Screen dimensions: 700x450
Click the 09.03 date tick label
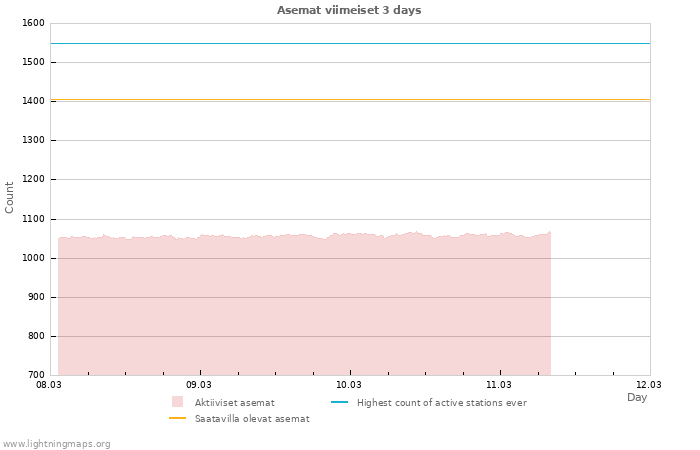pos(199,384)
